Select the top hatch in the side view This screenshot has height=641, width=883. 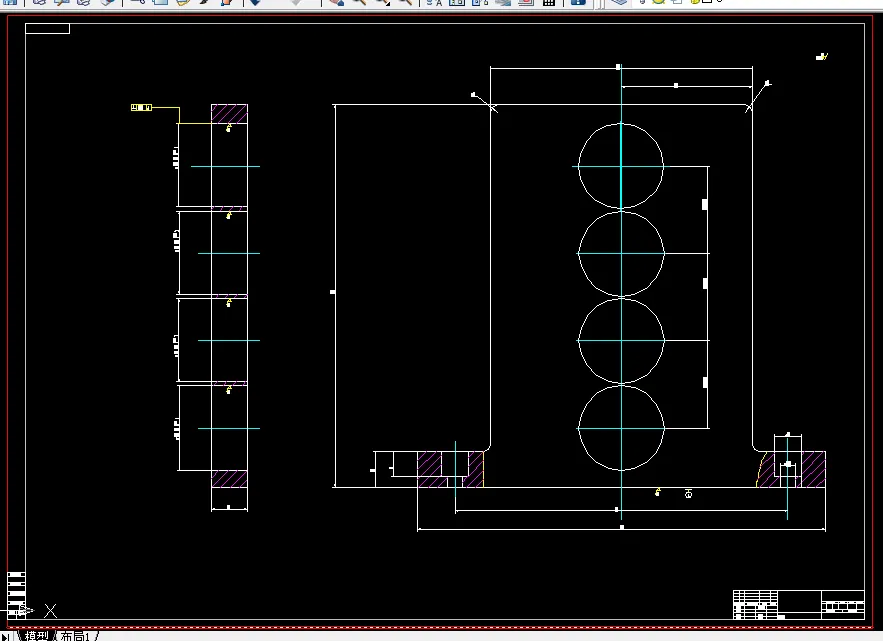click(229, 114)
